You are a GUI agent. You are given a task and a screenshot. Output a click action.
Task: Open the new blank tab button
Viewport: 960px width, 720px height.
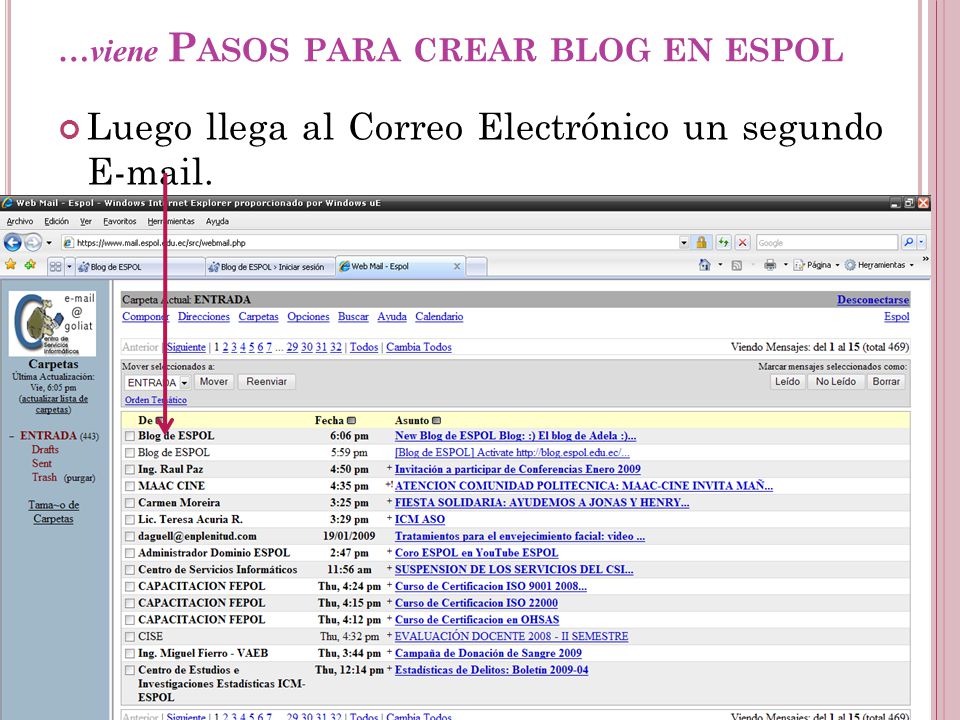tap(477, 266)
